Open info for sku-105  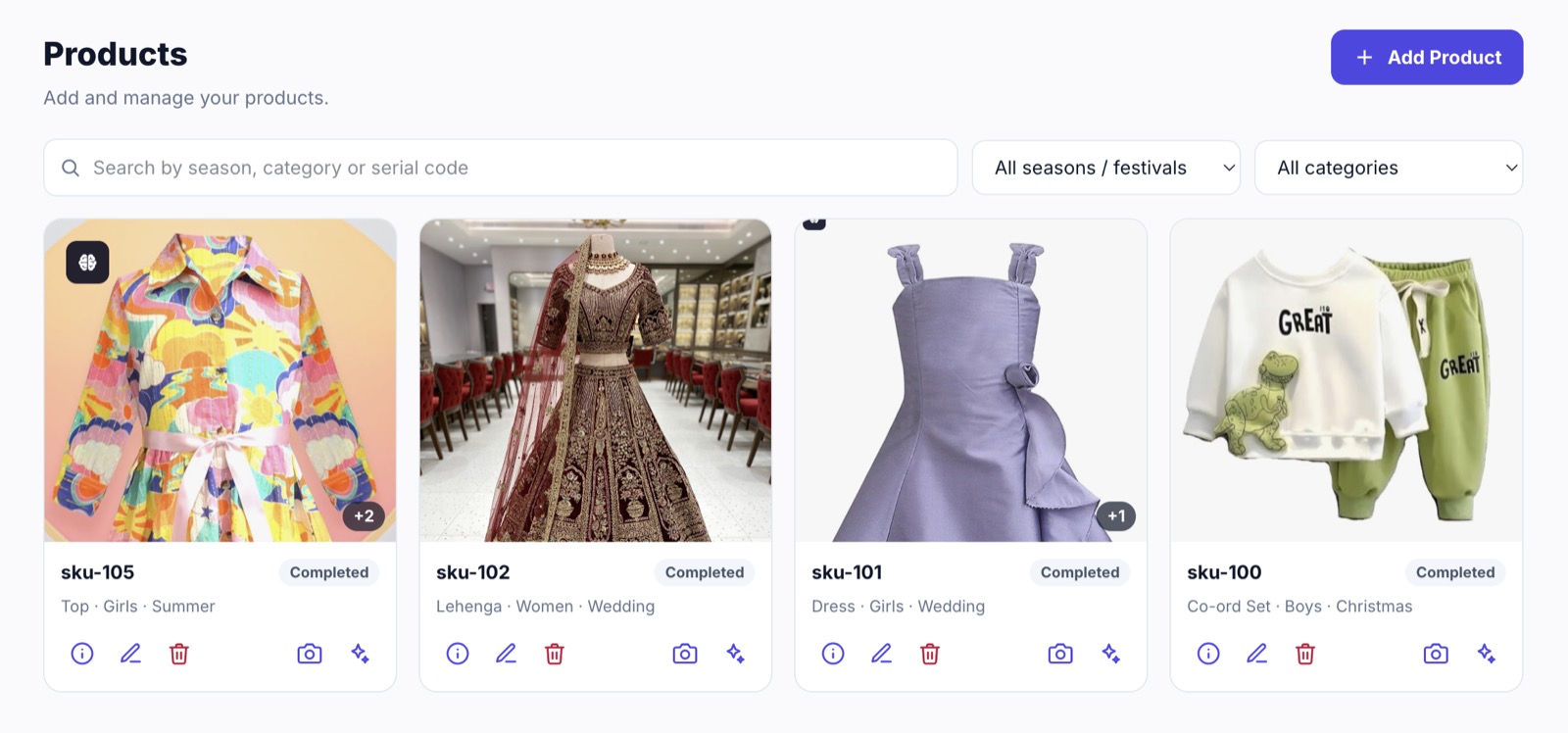click(x=82, y=654)
